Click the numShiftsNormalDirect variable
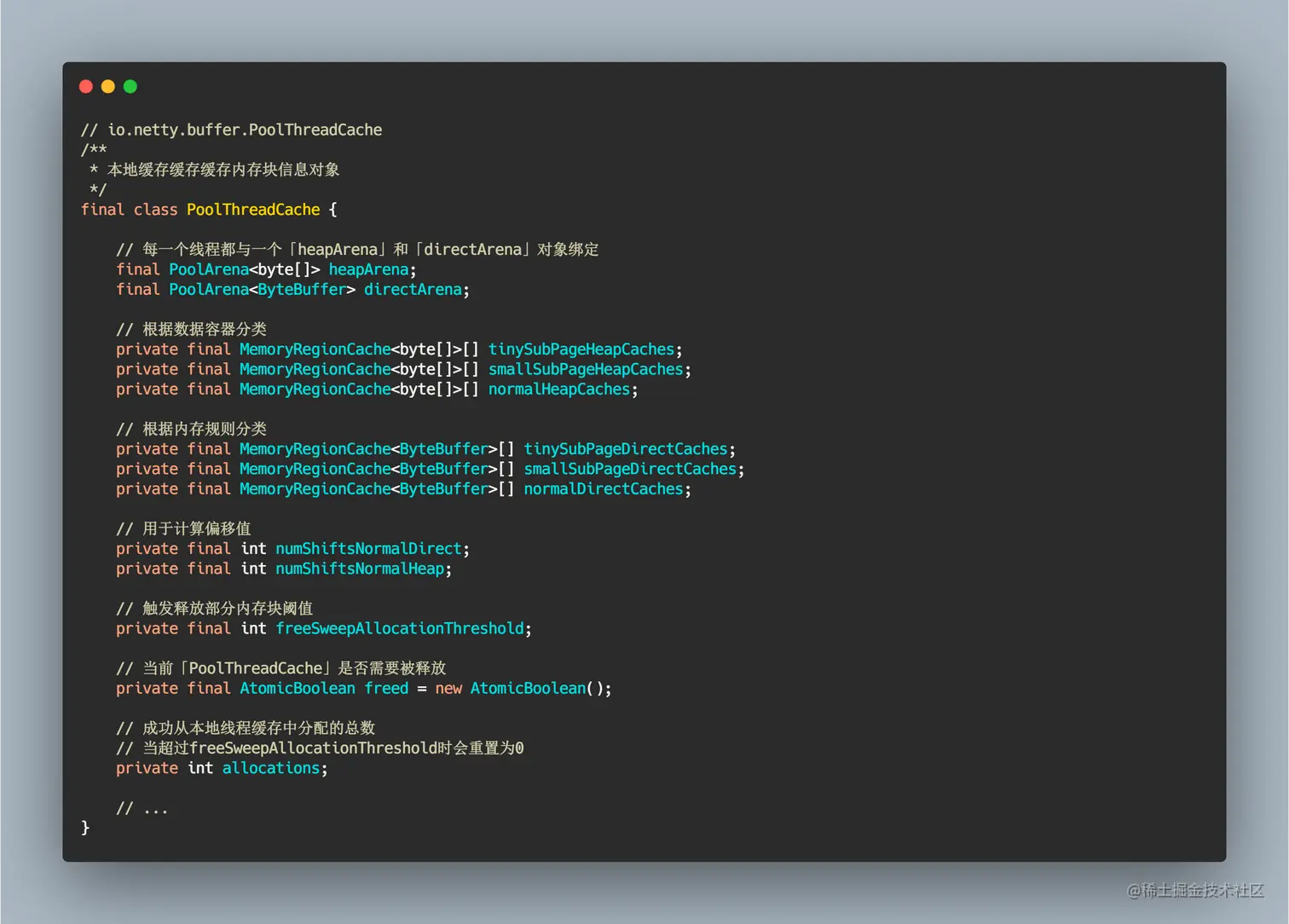Screen dimensions: 1289x924 point(368,548)
